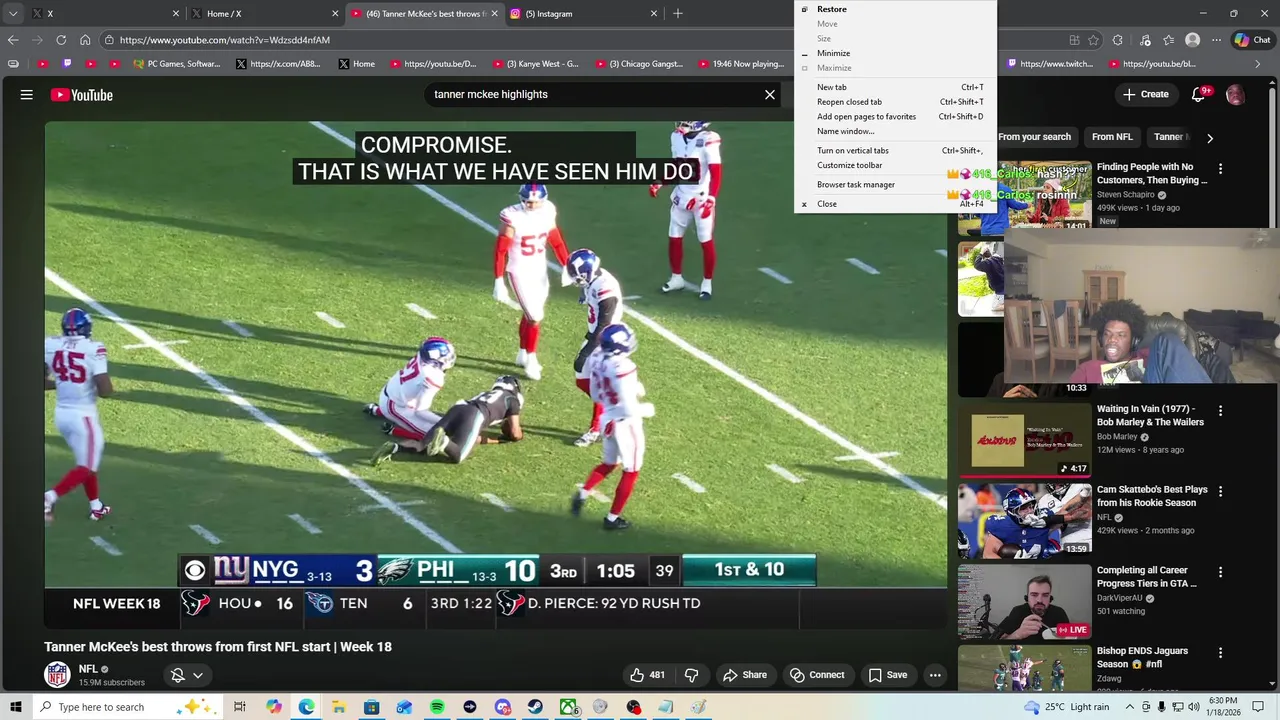Choose 'Minimize' in the window context menu

pyautogui.click(x=895, y=53)
